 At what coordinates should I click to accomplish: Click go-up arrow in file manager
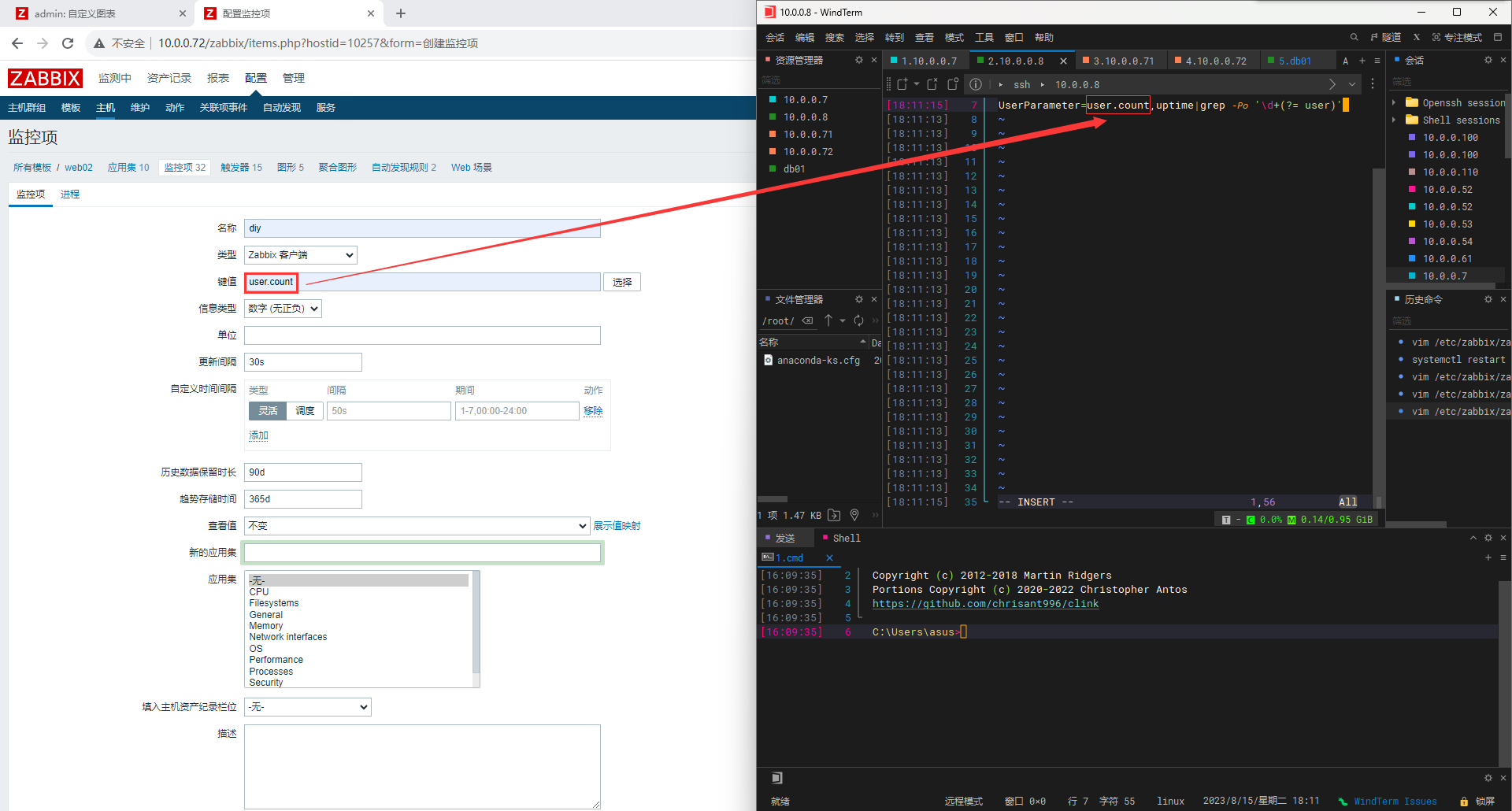828,320
